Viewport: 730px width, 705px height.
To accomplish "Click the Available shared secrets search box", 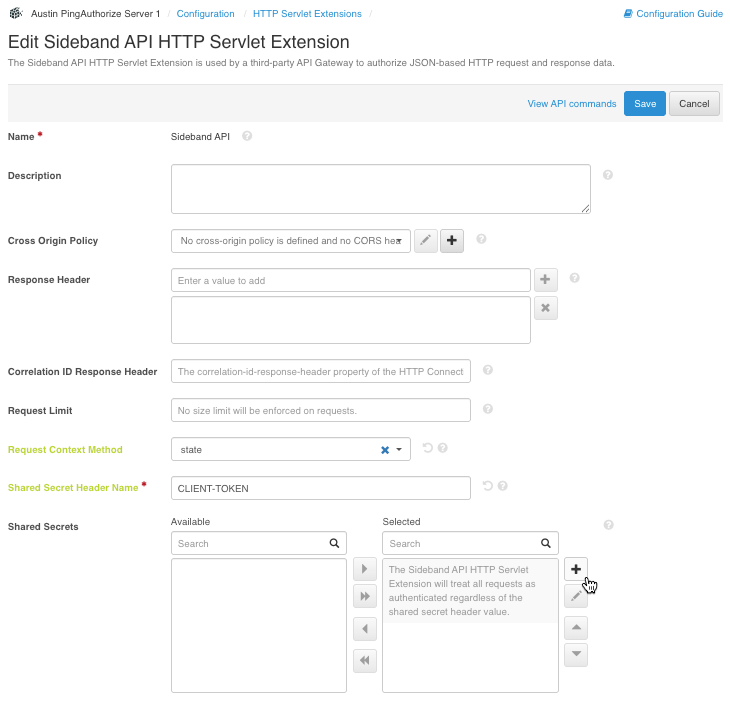I will (x=250, y=544).
